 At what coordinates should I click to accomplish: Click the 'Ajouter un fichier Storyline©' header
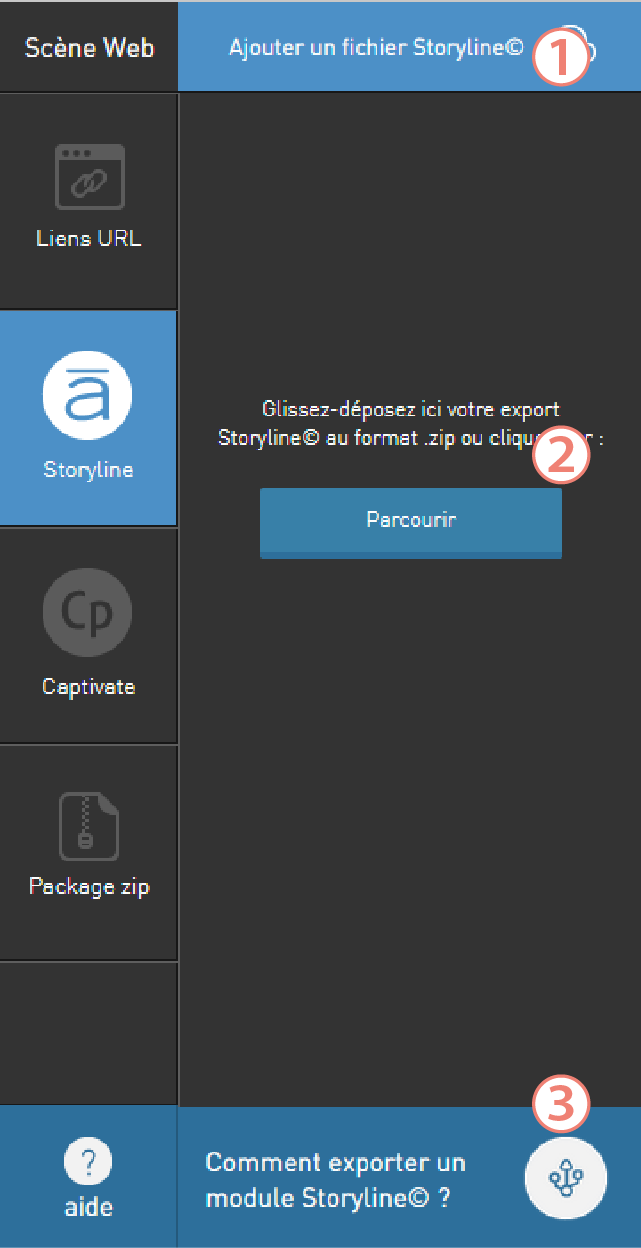pos(376,47)
